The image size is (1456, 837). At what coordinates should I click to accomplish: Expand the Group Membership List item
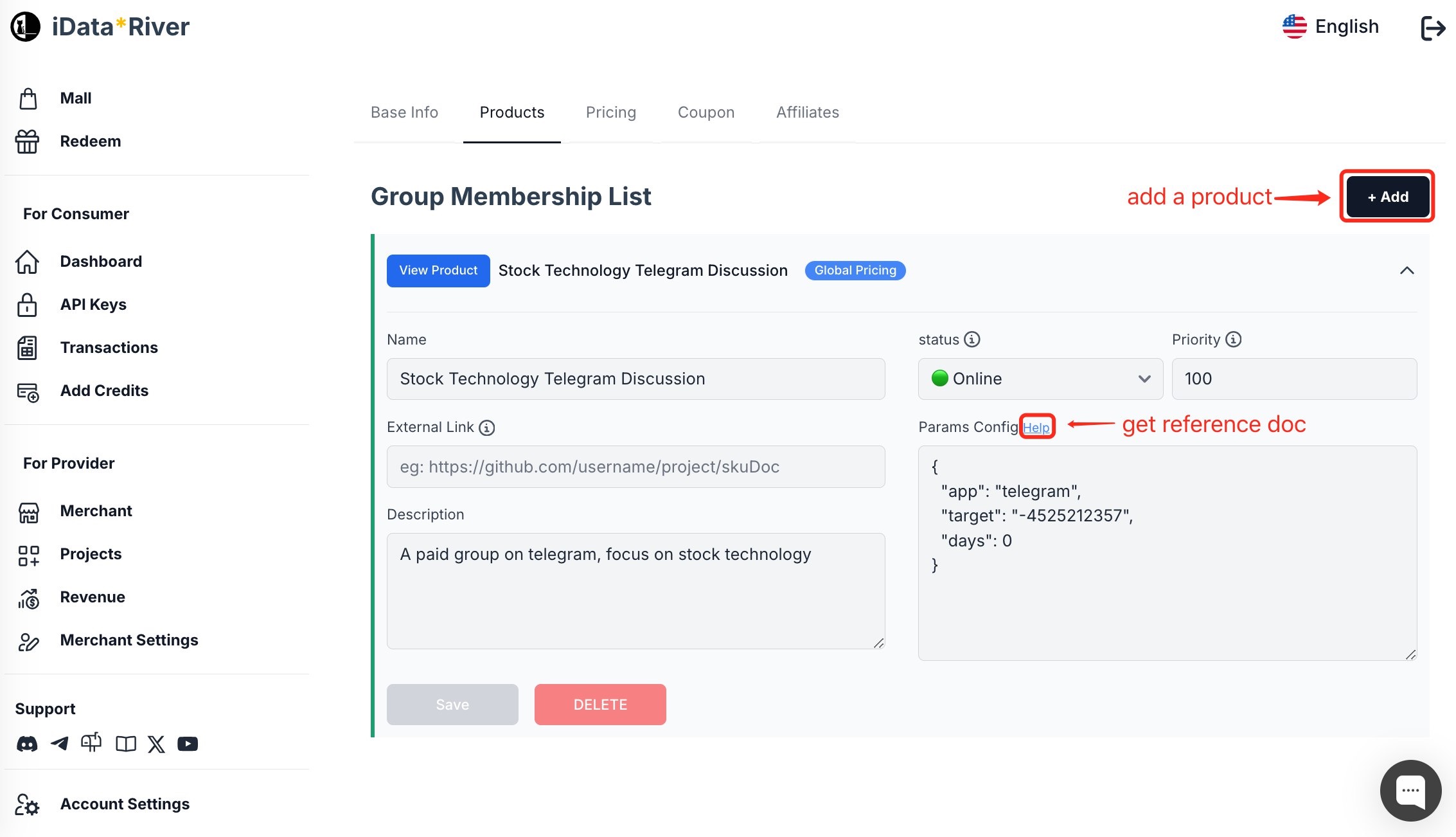pos(1407,270)
